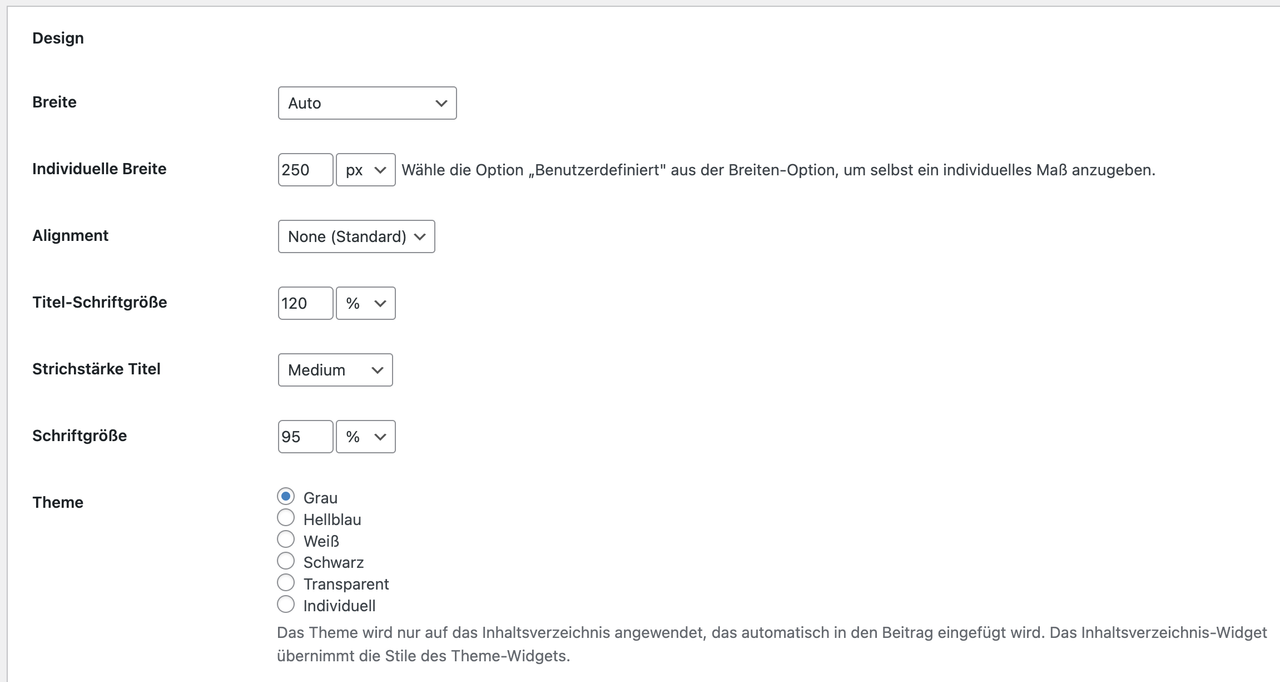
Task: Select the Transparent theme radio button
Action: [286, 583]
